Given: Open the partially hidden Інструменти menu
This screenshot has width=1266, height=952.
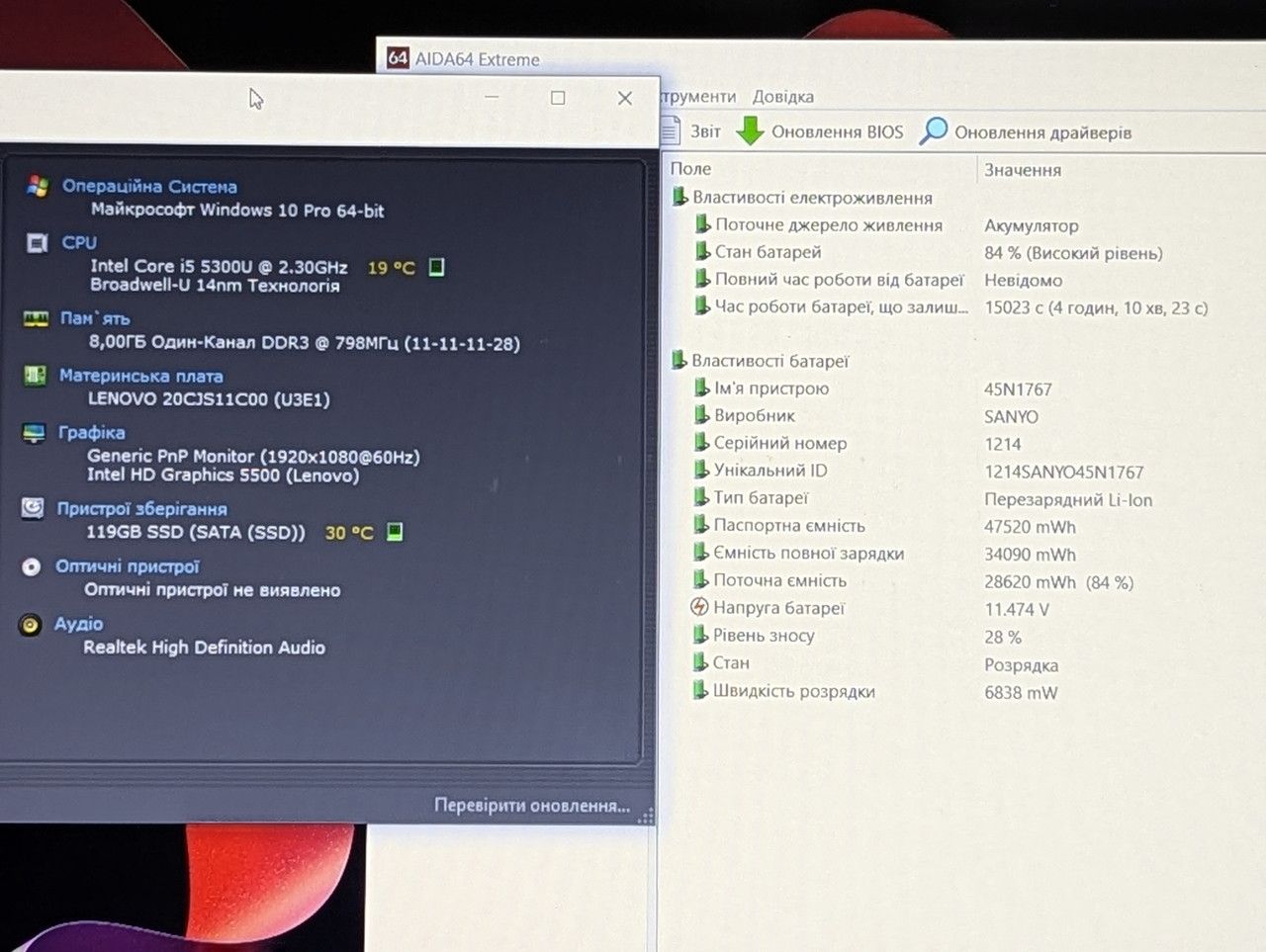Looking at the screenshot, I should tap(698, 97).
